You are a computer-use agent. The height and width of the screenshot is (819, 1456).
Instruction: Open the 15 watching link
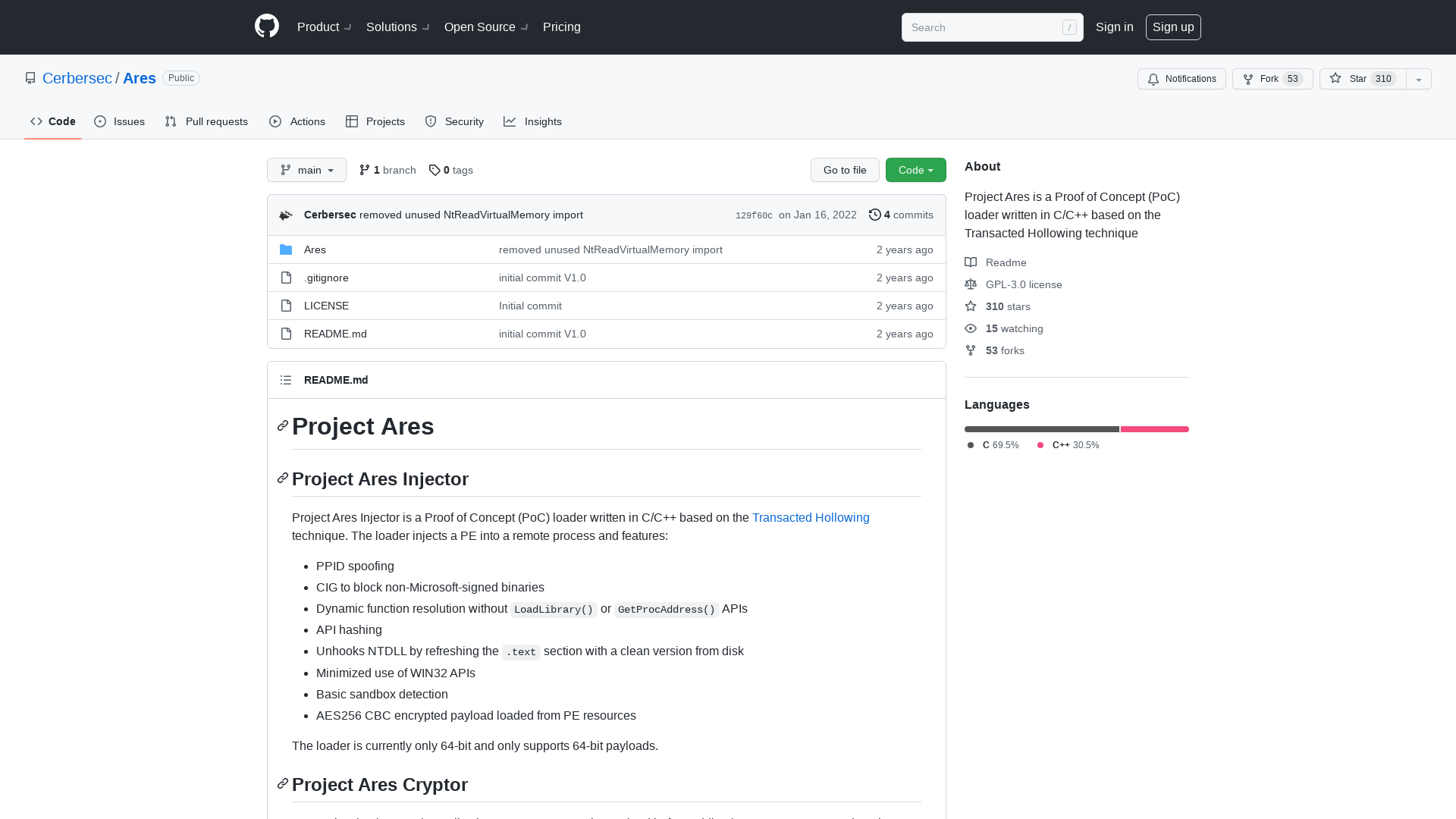(x=1004, y=328)
